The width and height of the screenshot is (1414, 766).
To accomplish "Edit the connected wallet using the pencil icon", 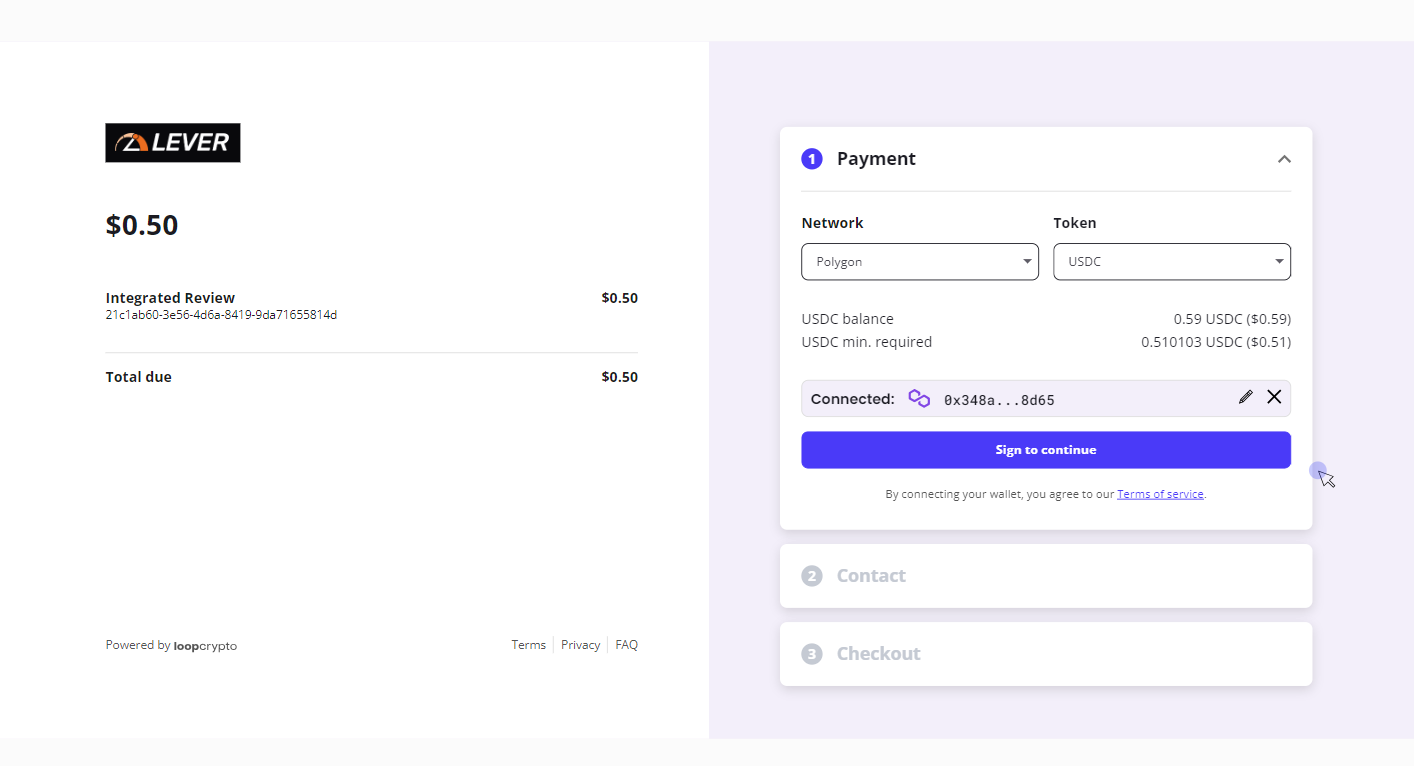I will 1245,397.
